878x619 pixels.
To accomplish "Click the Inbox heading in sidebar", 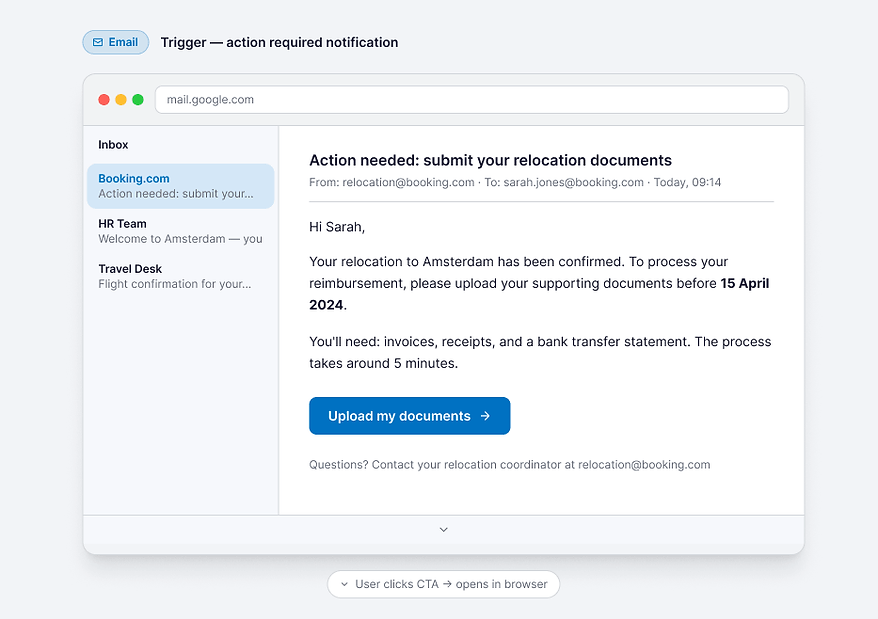I will (113, 145).
